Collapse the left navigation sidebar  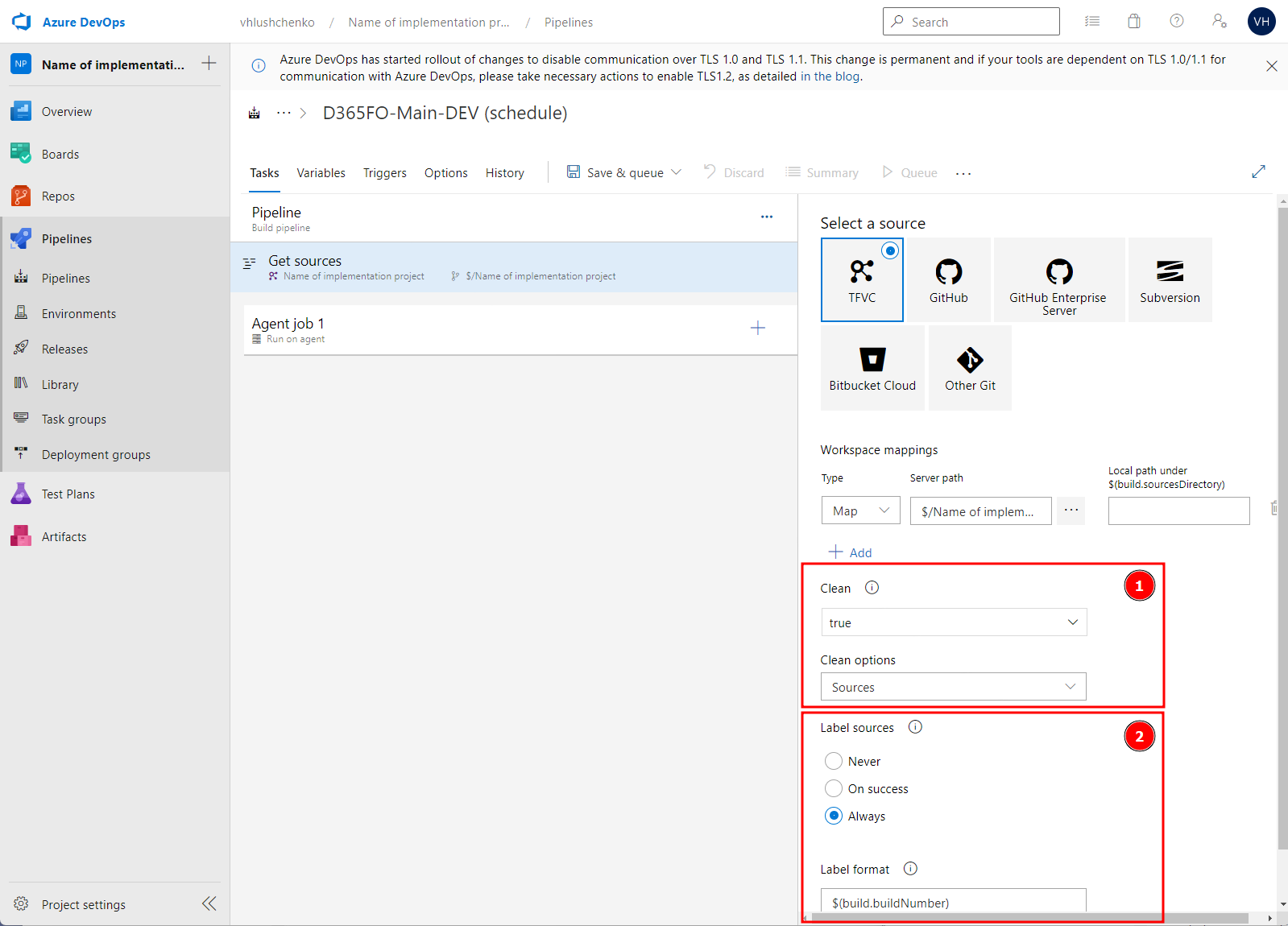pos(209,903)
